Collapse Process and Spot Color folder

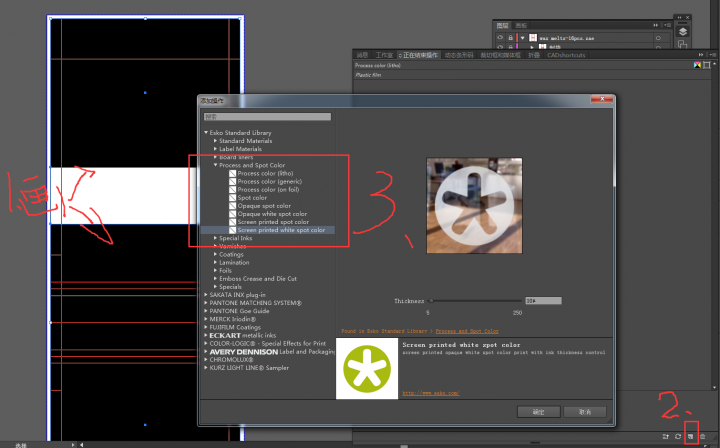[x=215, y=165]
